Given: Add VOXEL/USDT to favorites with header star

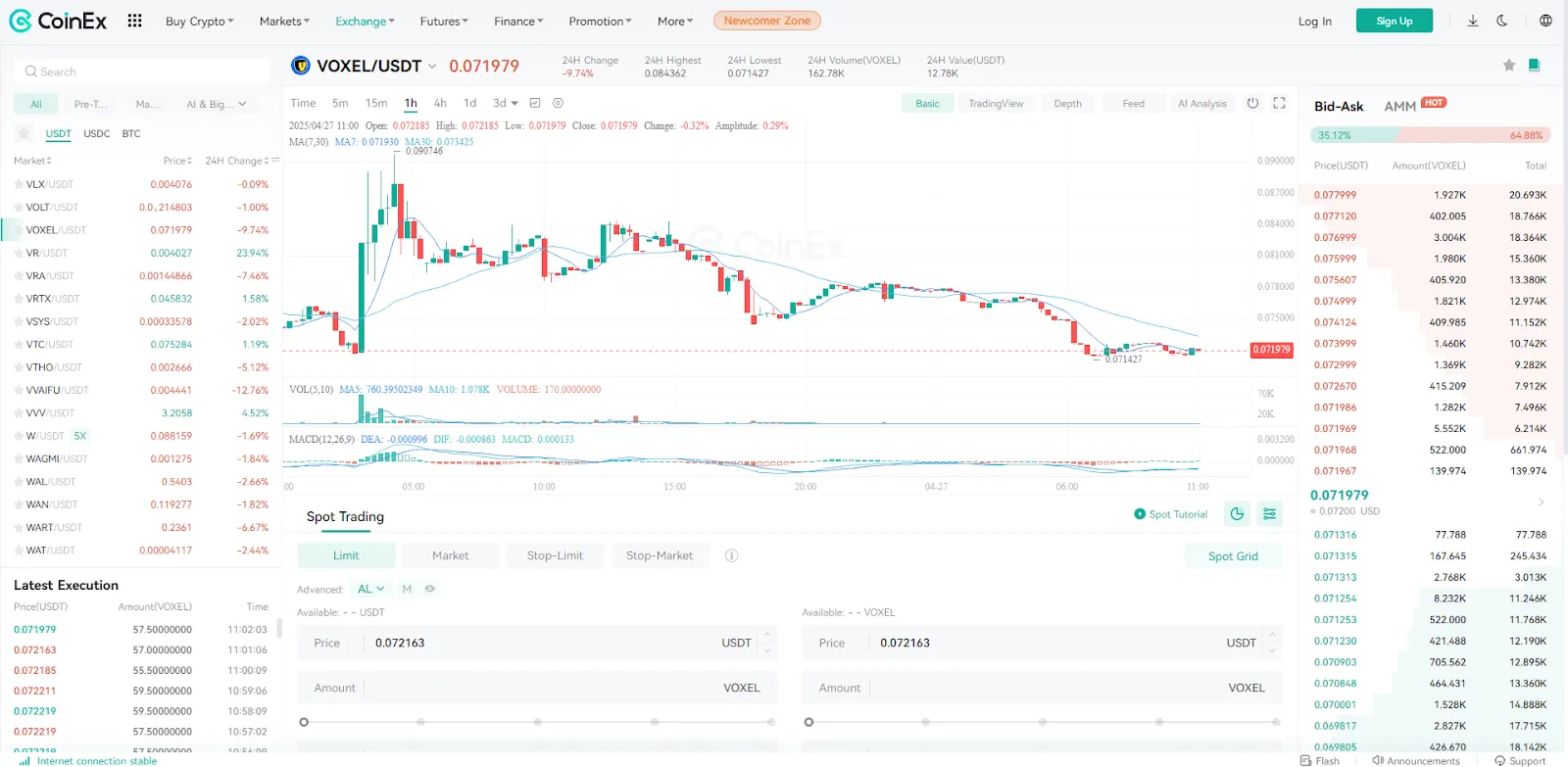Looking at the screenshot, I should (x=1509, y=66).
